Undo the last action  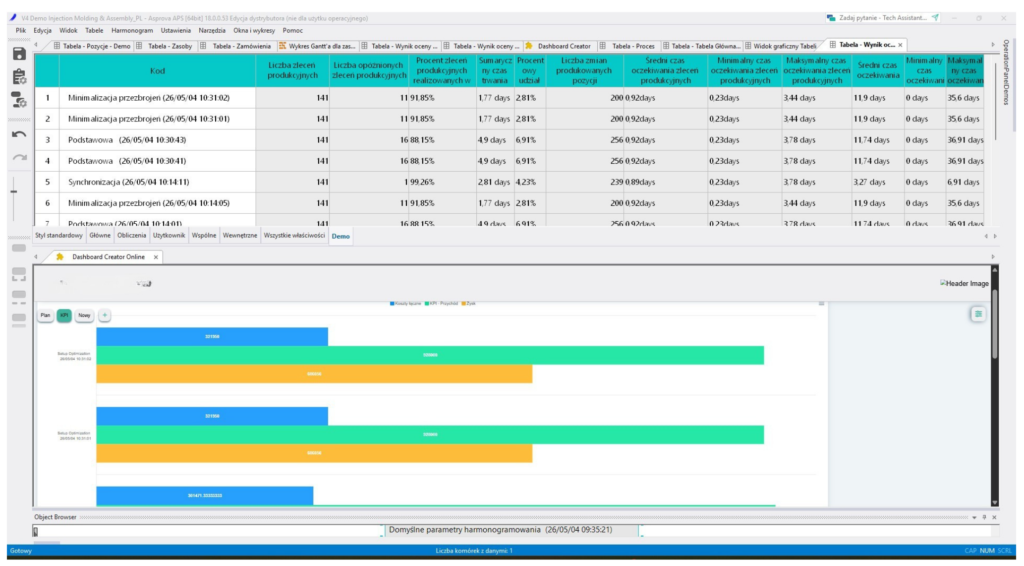click(x=19, y=134)
